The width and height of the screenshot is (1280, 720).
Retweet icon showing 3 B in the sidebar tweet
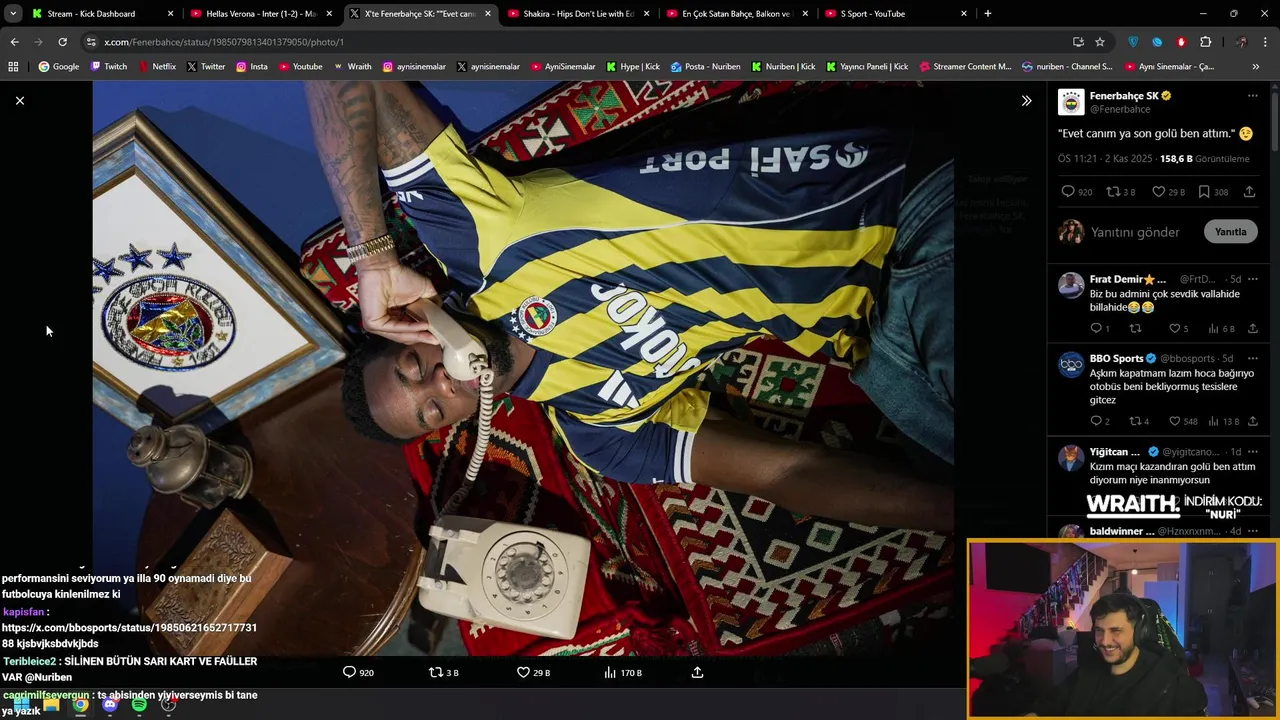tap(1112, 191)
